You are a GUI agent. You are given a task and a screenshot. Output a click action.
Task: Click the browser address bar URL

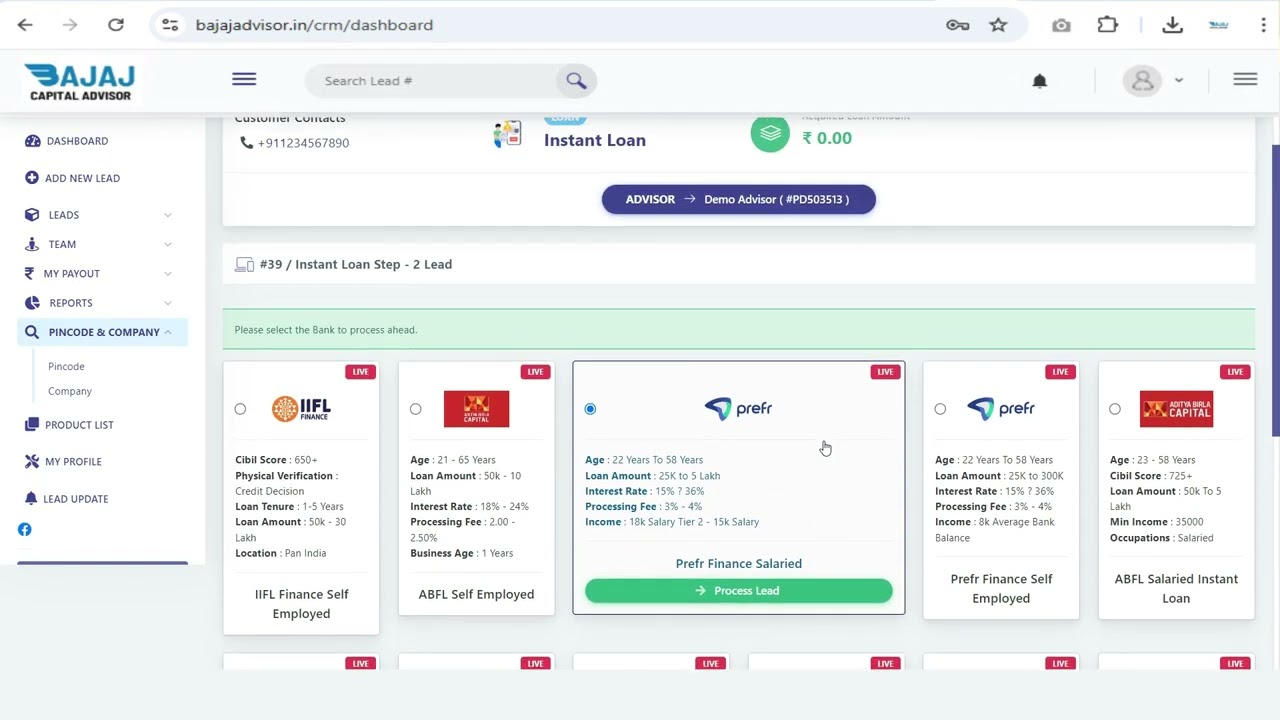pyautogui.click(x=314, y=25)
